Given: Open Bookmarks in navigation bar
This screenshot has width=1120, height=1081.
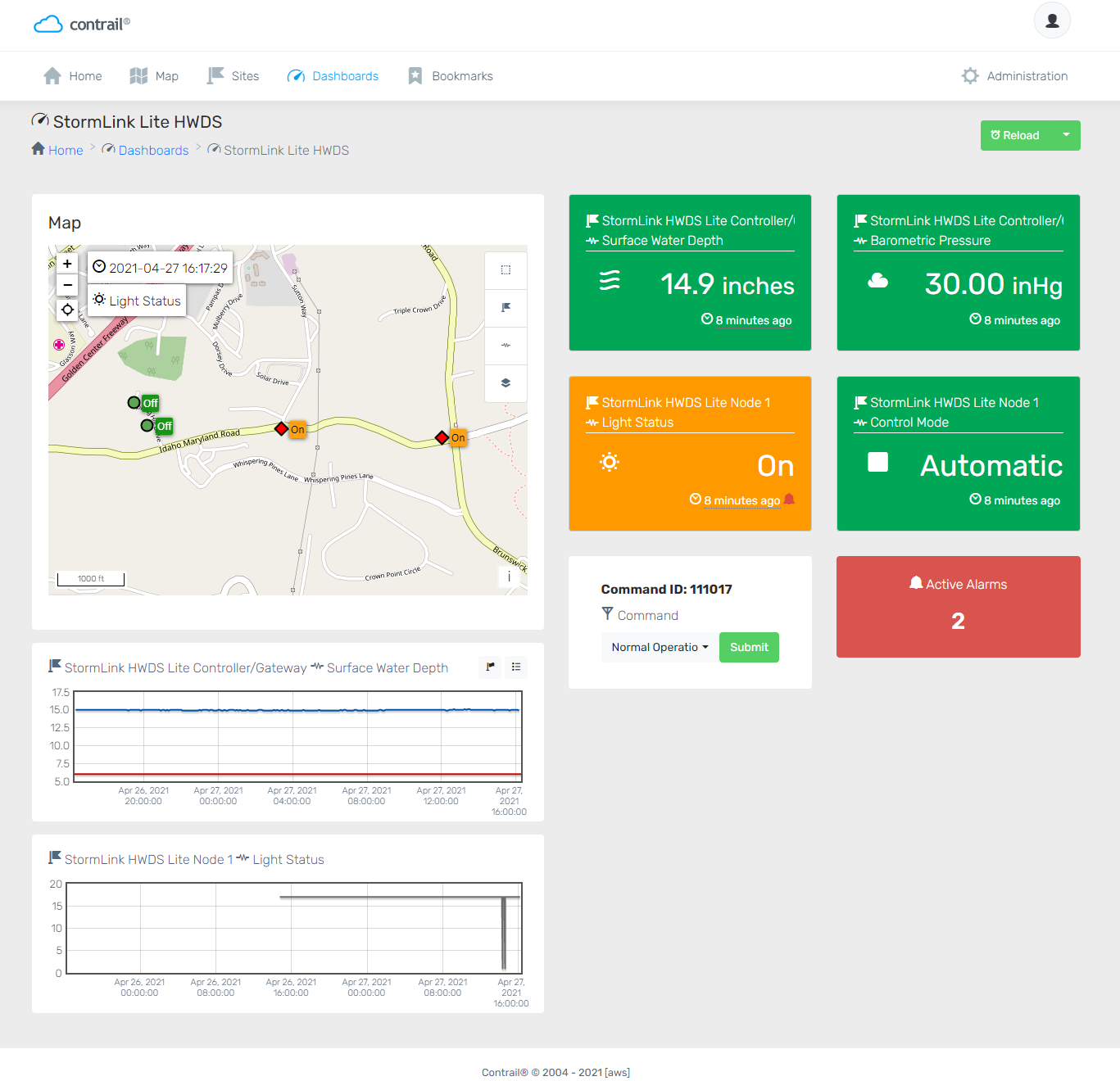Looking at the screenshot, I should click(x=451, y=76).
